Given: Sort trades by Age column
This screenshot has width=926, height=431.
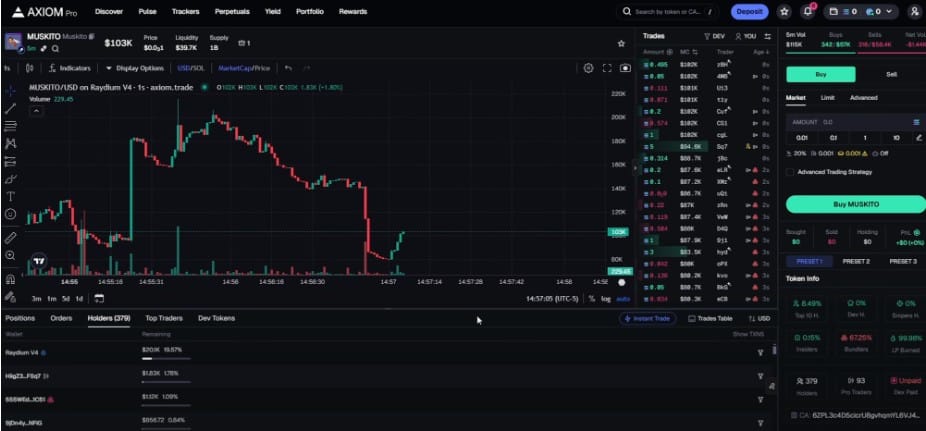Looking at the screenshot, I should (x=761, y=52).
